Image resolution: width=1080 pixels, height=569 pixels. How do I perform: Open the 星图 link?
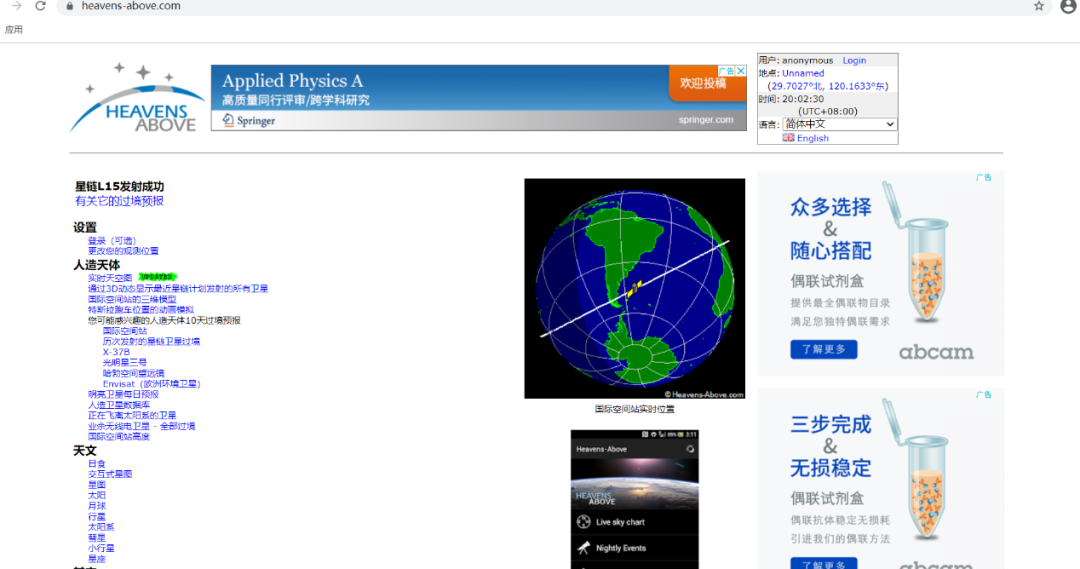96,485
